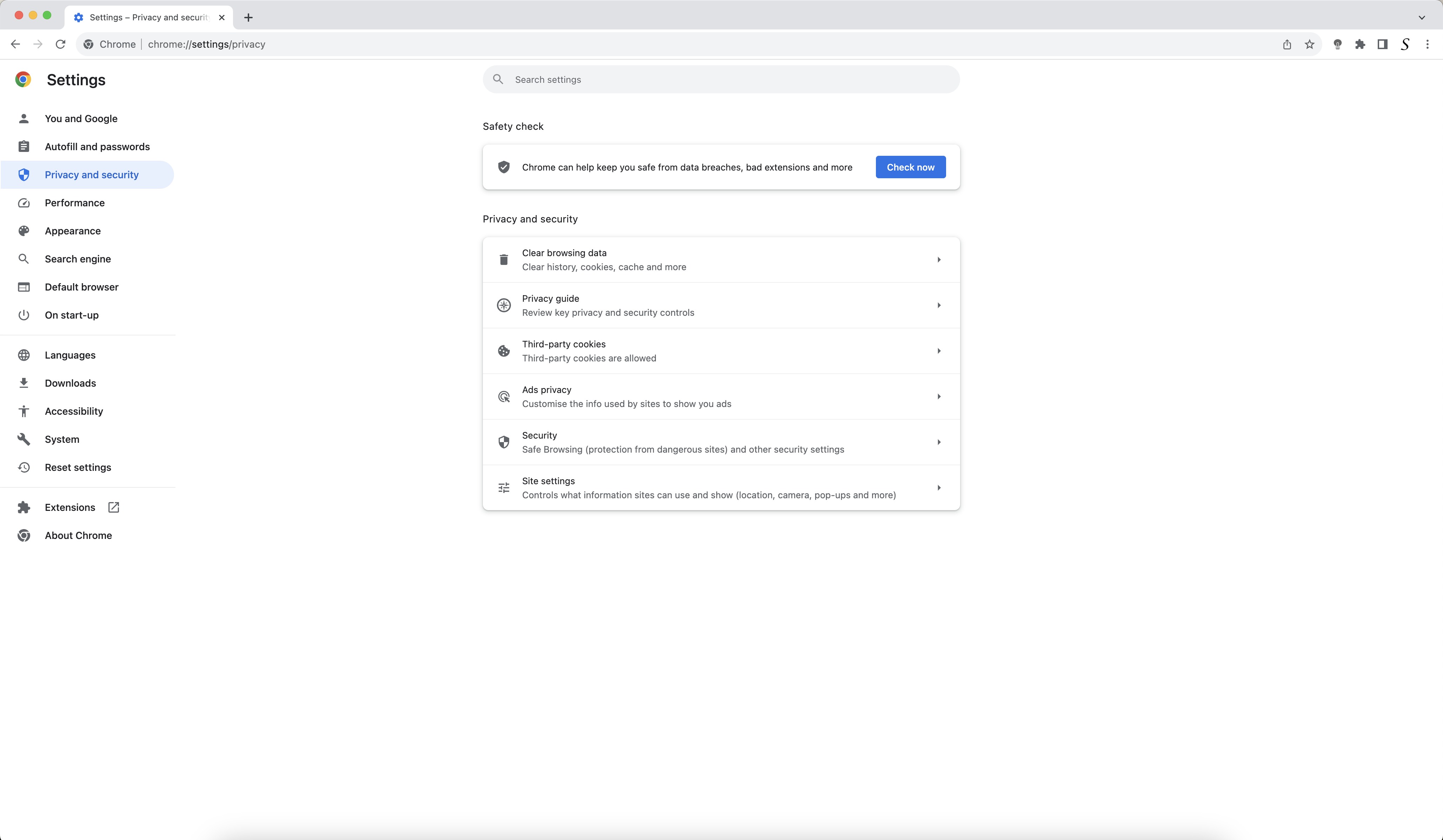
Task: Go back with the back arrow
Action: tap(15, 44)
